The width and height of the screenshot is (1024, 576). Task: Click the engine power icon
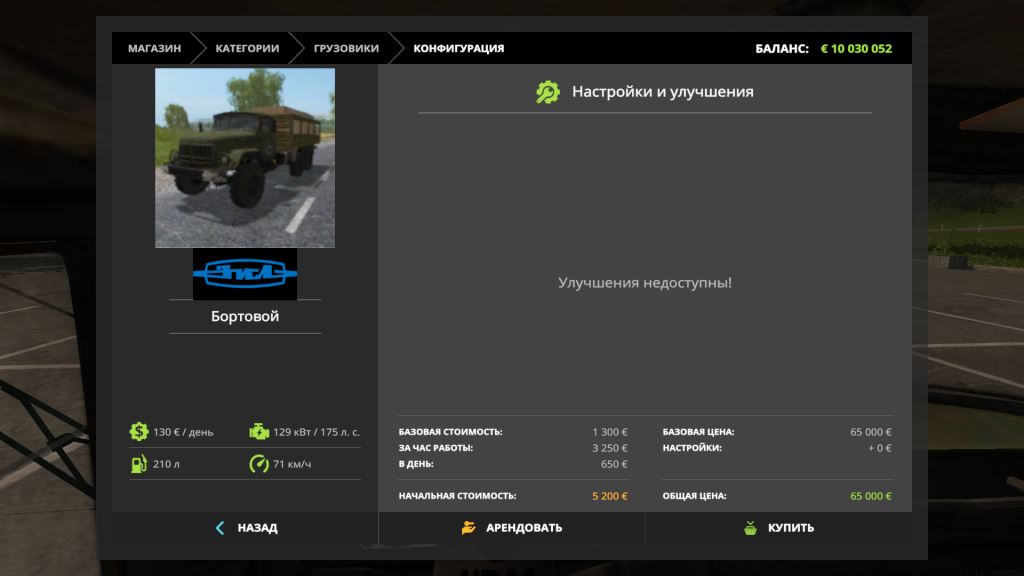coord(259,432)
